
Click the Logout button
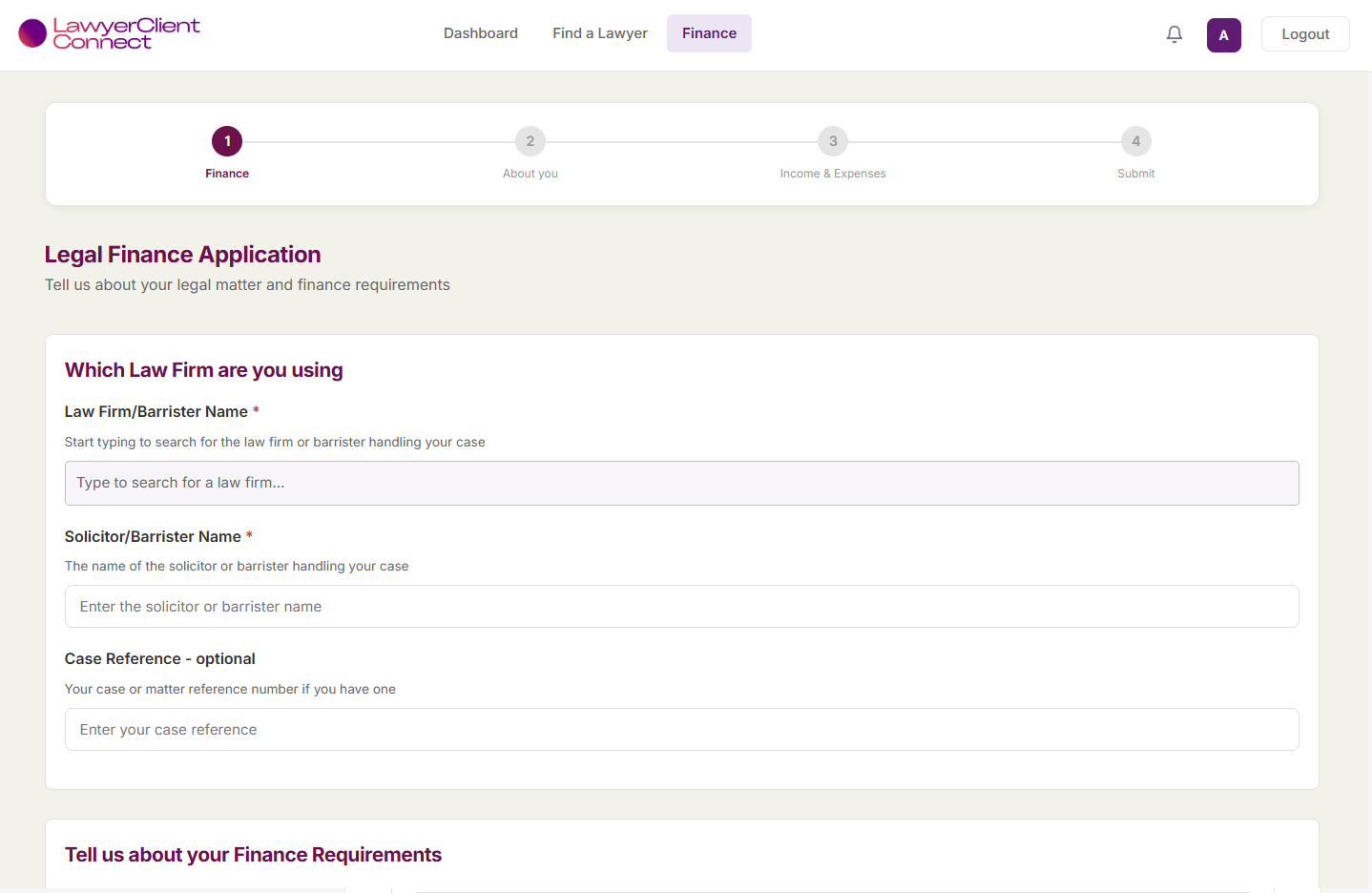coord(1305,33)
